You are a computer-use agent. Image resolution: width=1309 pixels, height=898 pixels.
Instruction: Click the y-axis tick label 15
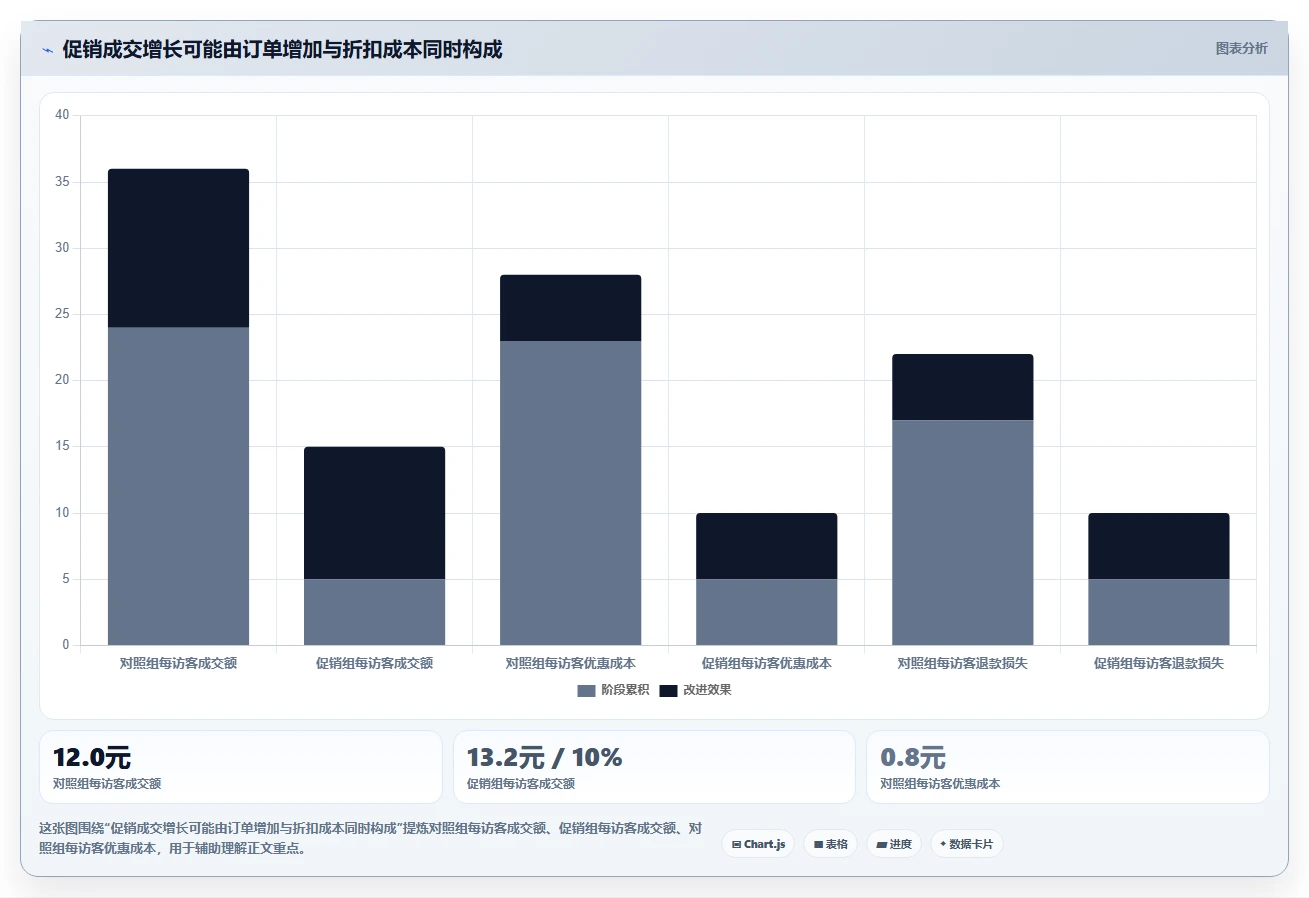[x=62, y=446]
